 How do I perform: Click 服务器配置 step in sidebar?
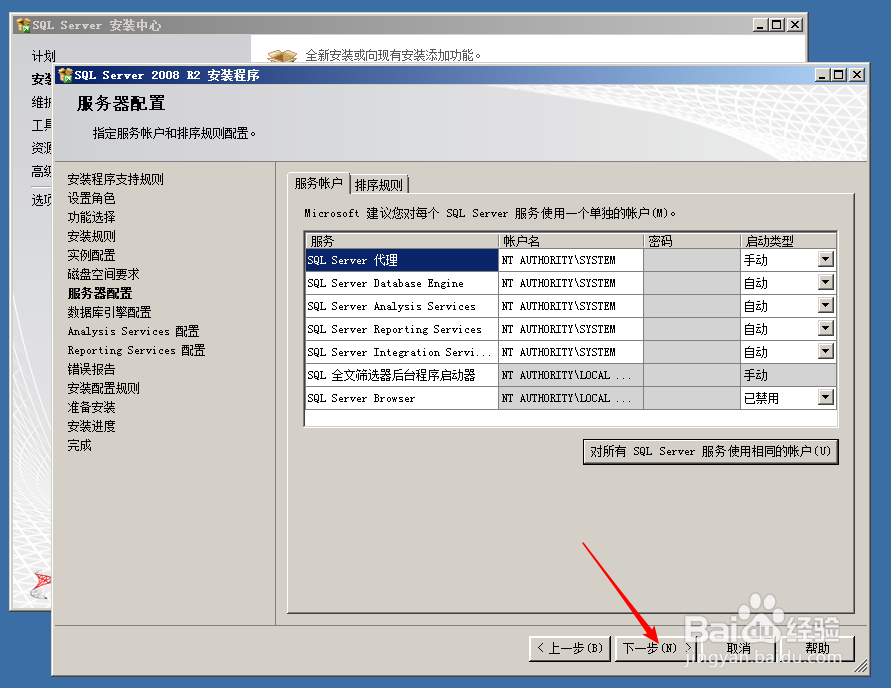pyautogui.click(x=100, y=293)
